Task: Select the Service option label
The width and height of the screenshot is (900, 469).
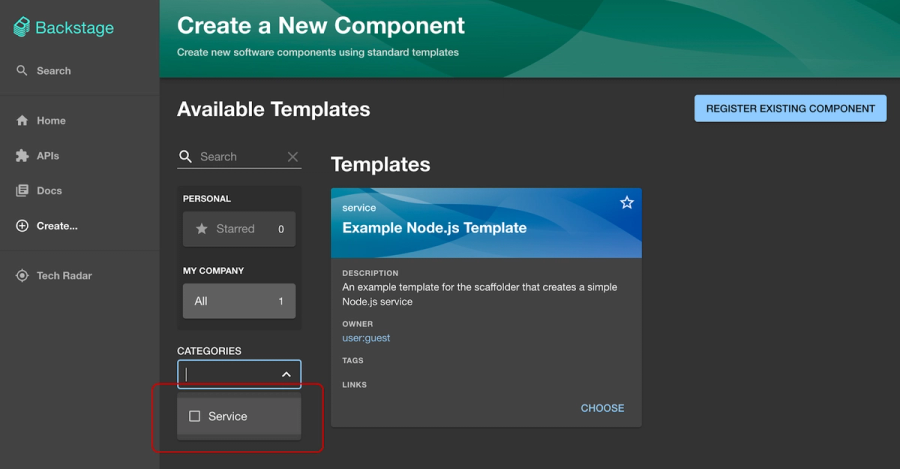Action: coord(228,416)
